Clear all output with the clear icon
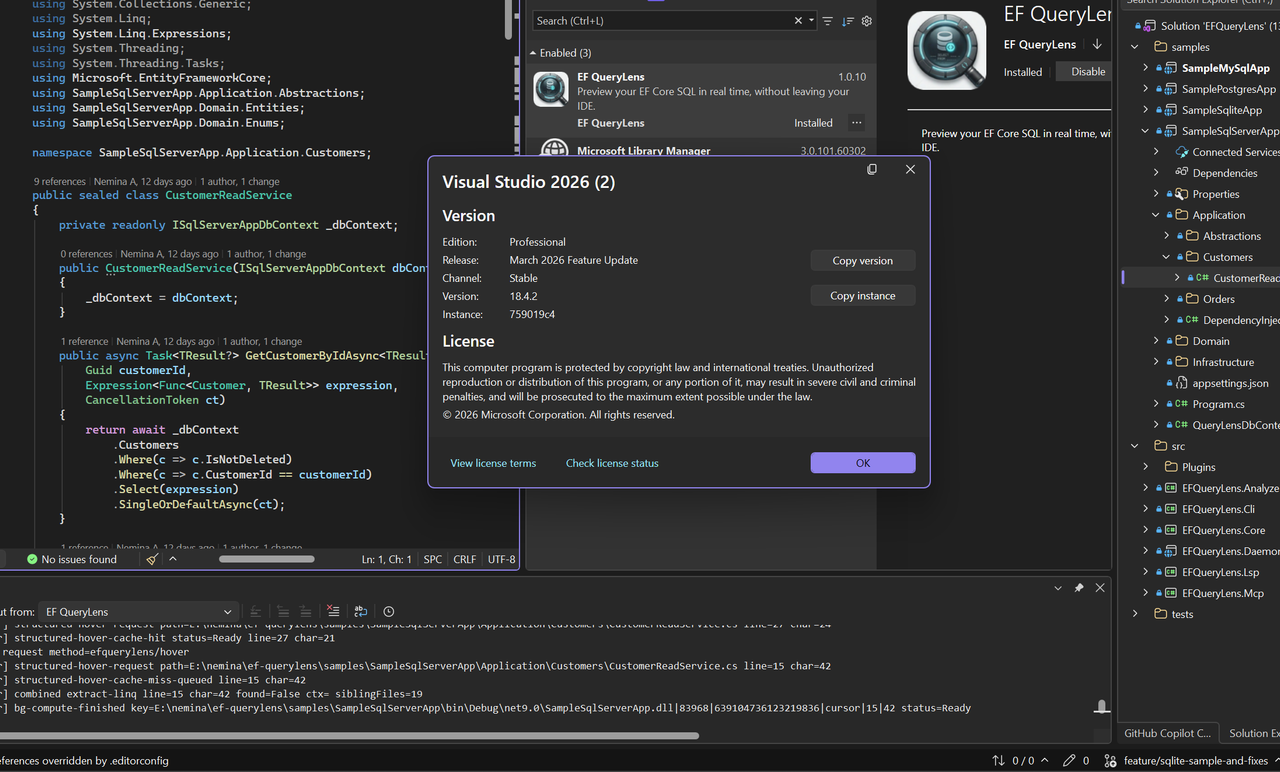Viewport: 1280px width, 772px height. [333, 611]
